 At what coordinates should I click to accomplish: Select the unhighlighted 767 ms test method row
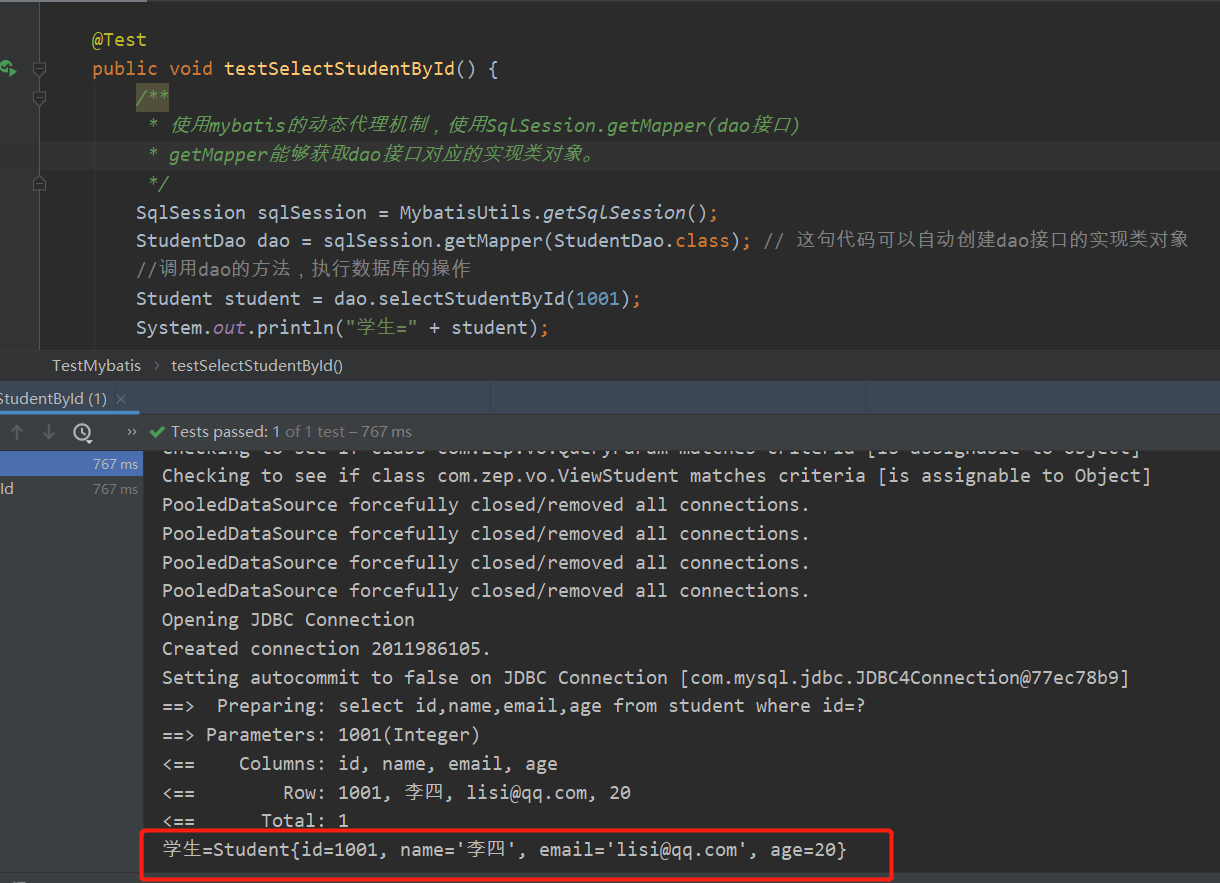(71, 489)
